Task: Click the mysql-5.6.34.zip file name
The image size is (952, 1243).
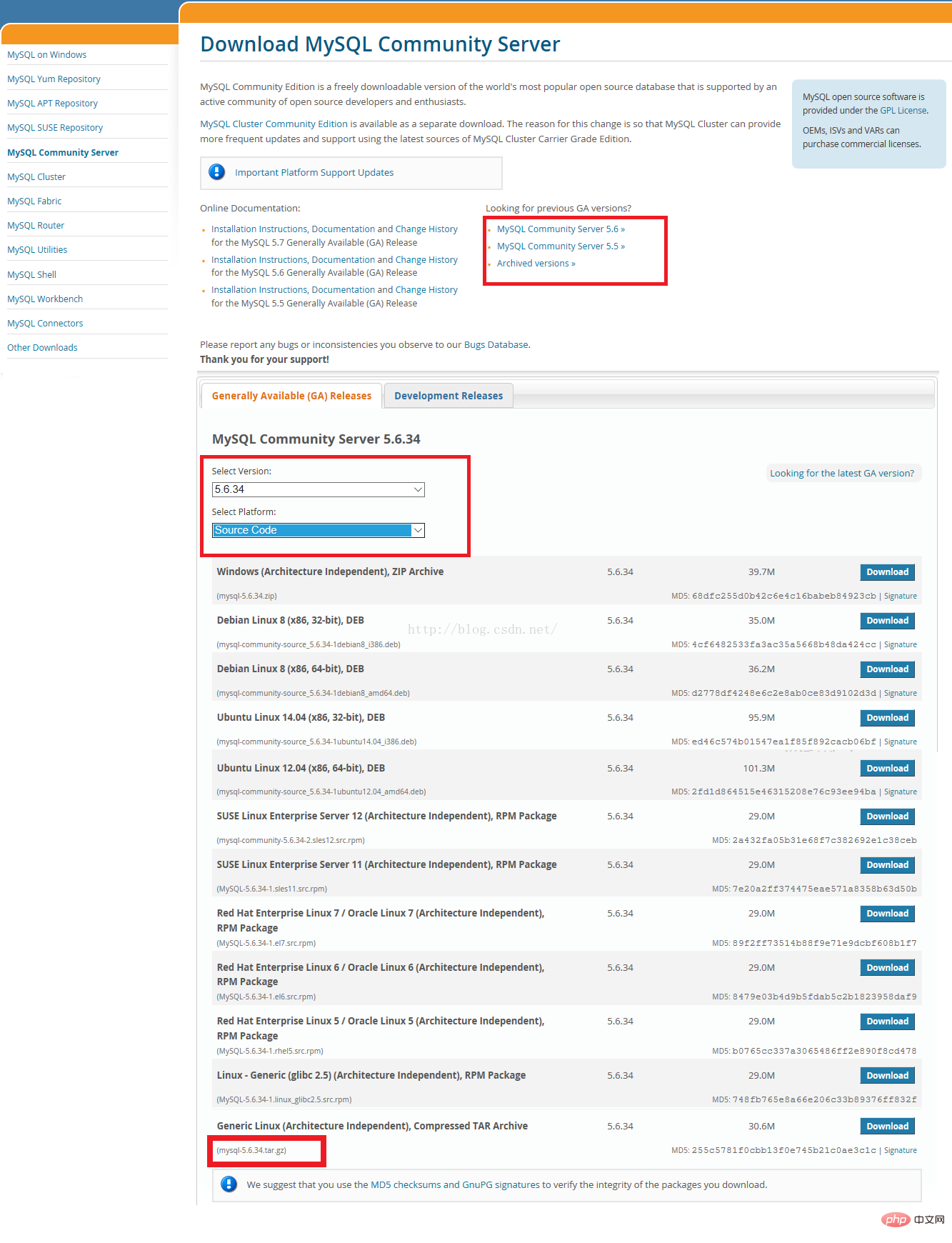Action: pyautogui.click(x=246, y=596)
